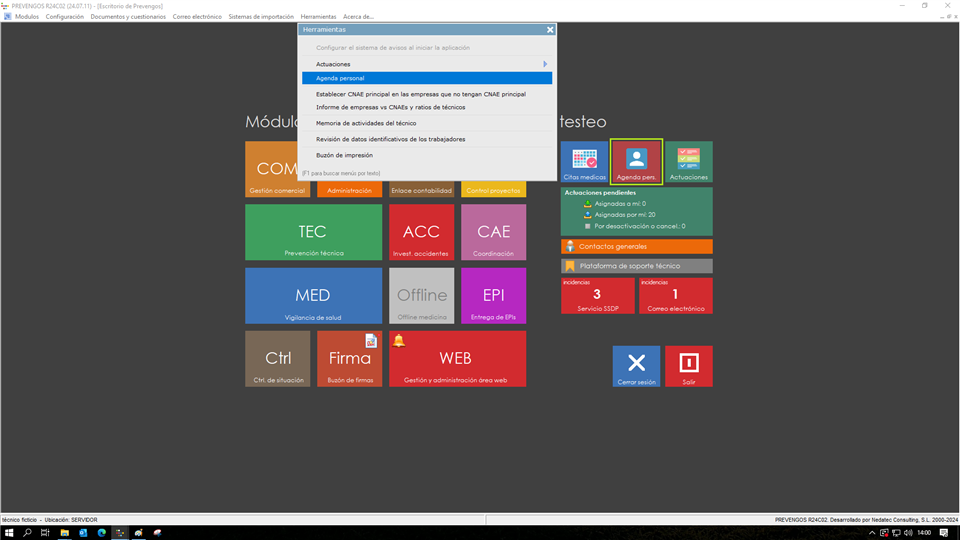This screenshot has width=960, height=540.
Task: Select Agenda personal in Herramientas menu
Action: coord(427,78)
